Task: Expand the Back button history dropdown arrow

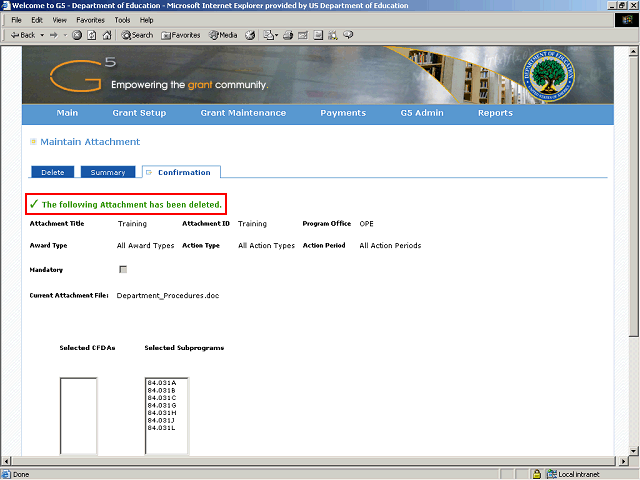Action: 42,36
